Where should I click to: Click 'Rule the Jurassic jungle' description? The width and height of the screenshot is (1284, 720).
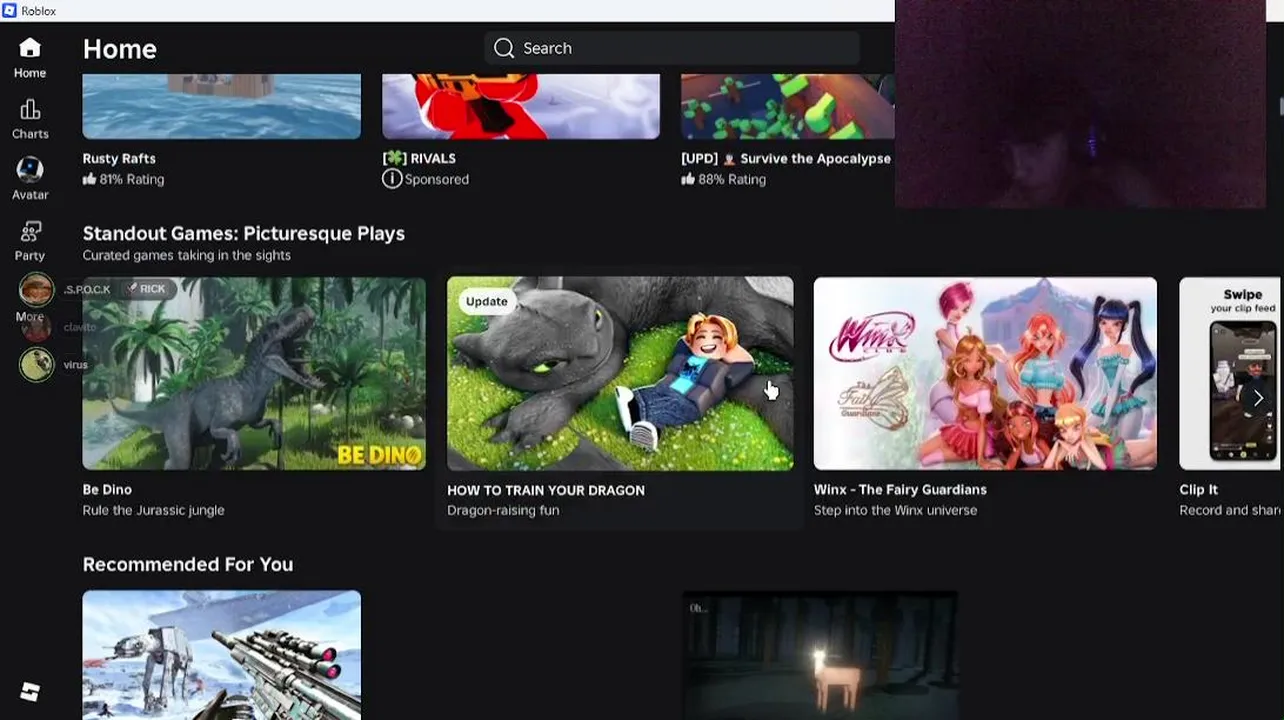154,510
